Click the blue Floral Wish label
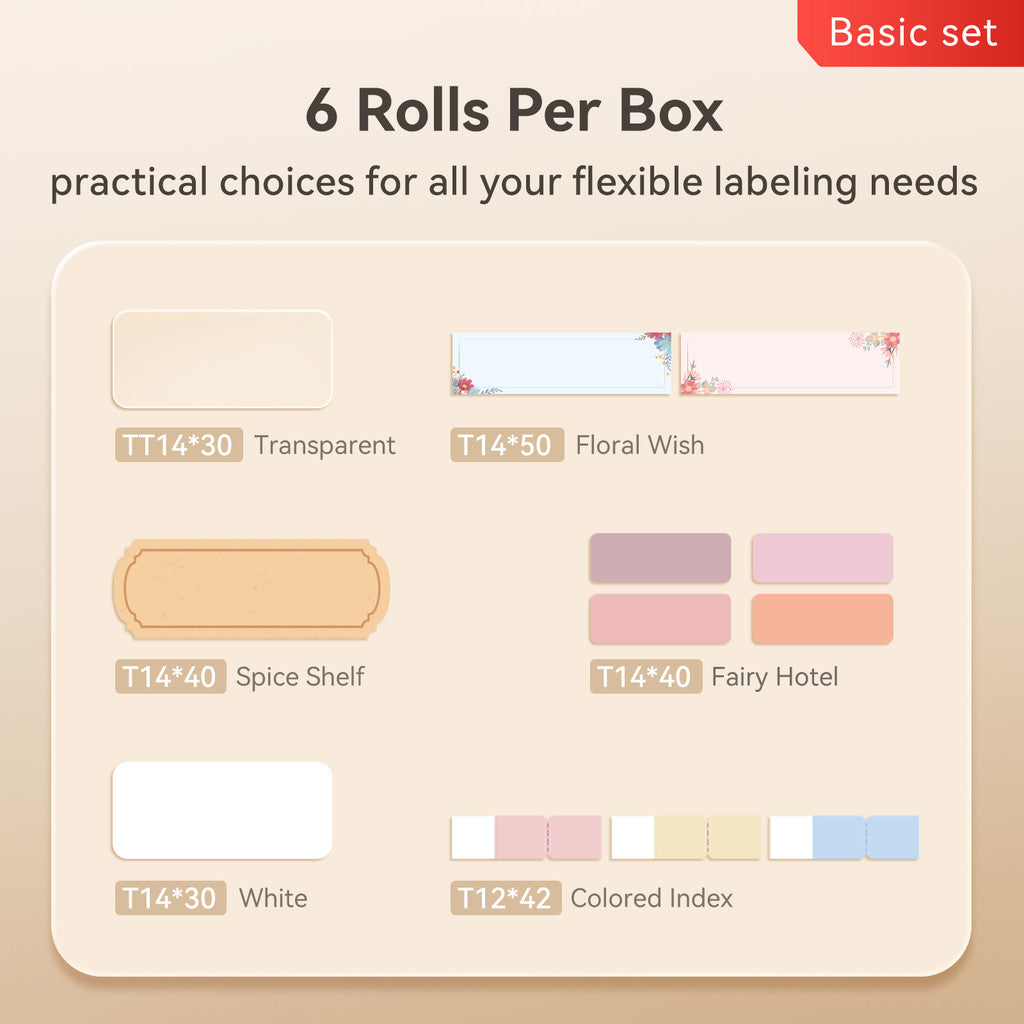 coord(560,363)
